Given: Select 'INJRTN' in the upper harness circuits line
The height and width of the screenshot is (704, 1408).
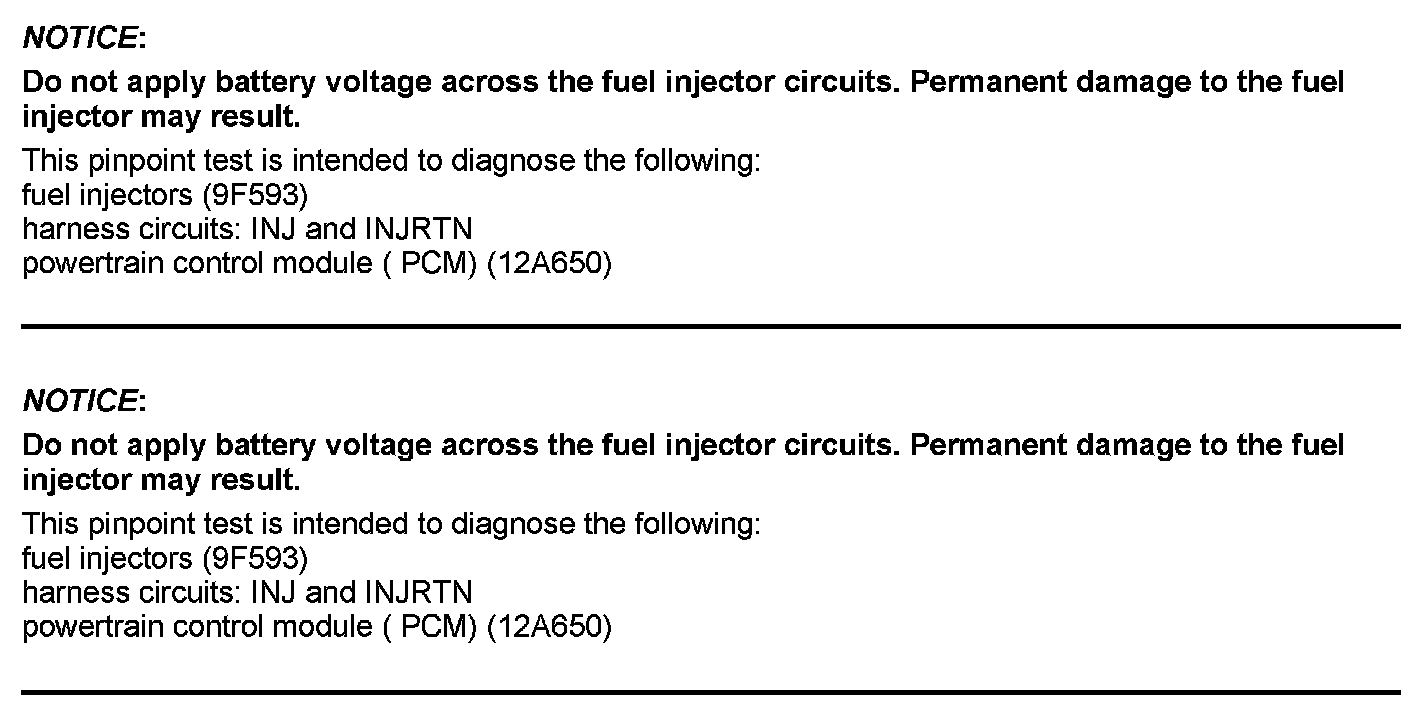Looking at the screenshot, I should (418, 229).
